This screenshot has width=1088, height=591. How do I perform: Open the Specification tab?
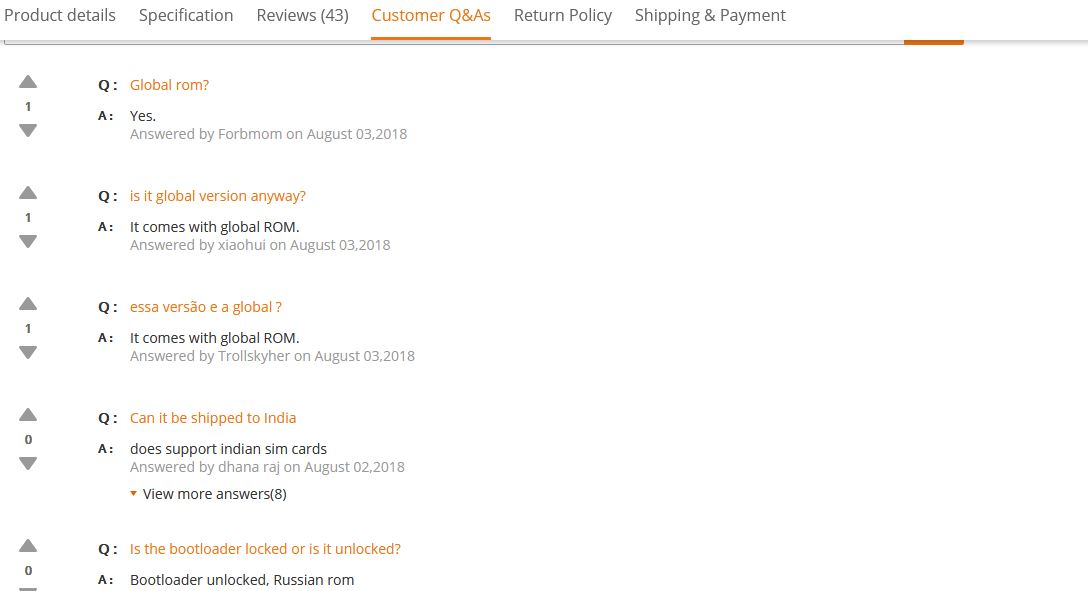click(x=186, y=15)
